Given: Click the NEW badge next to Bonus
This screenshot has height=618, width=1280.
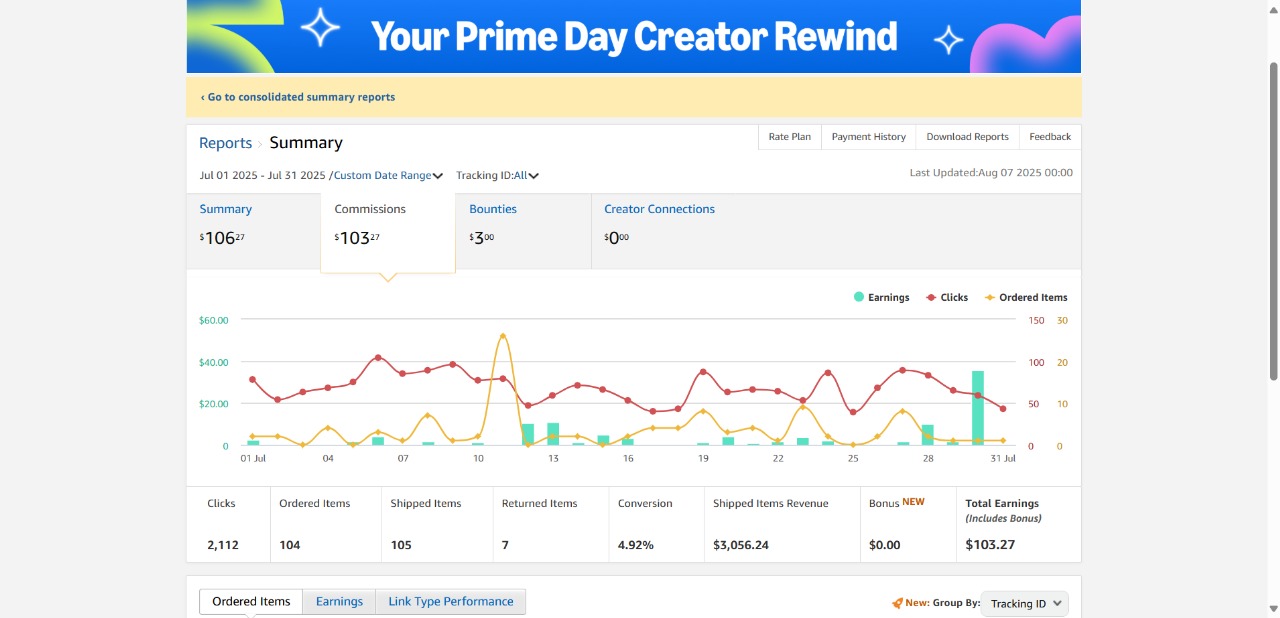Looking at the screenshot, I should [914, 502].
